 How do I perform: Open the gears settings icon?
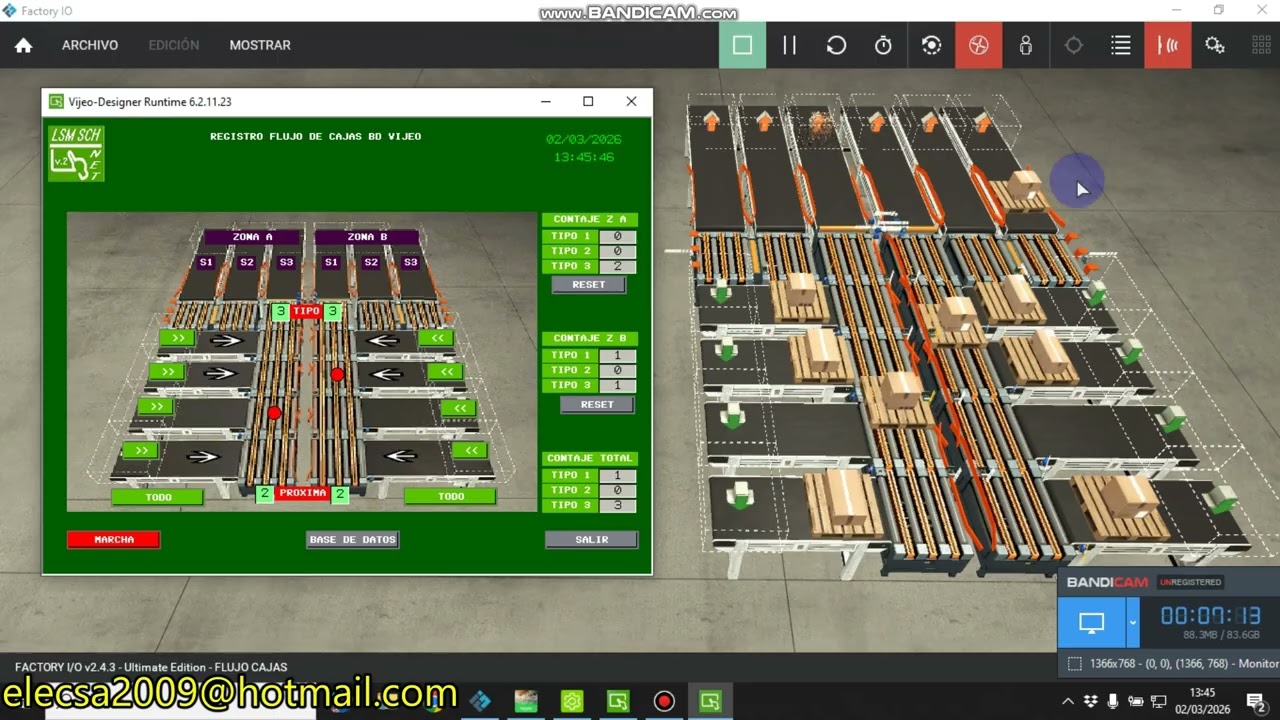(x=1215, y=45)
